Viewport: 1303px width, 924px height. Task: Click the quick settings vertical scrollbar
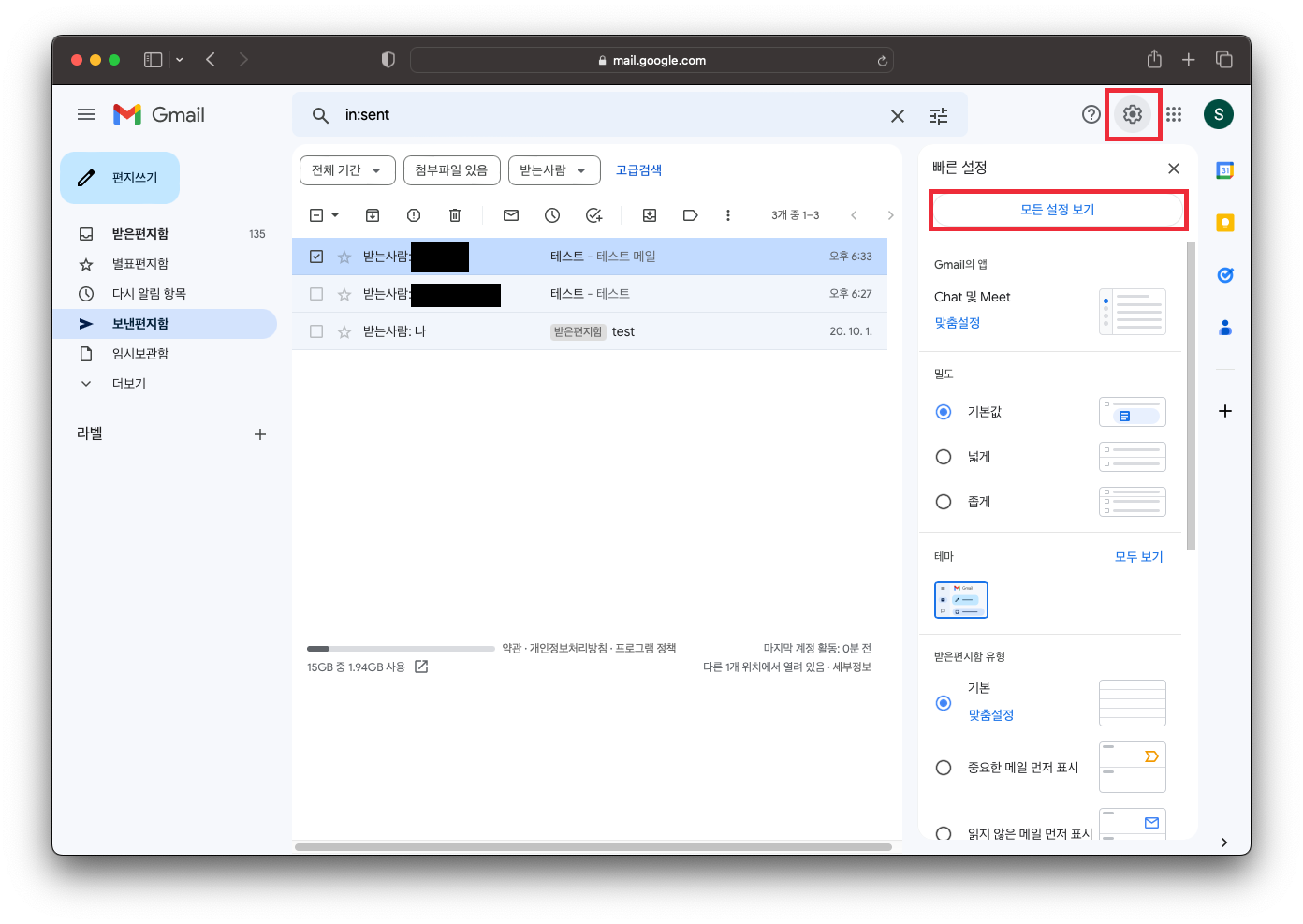coord(1191,396)
